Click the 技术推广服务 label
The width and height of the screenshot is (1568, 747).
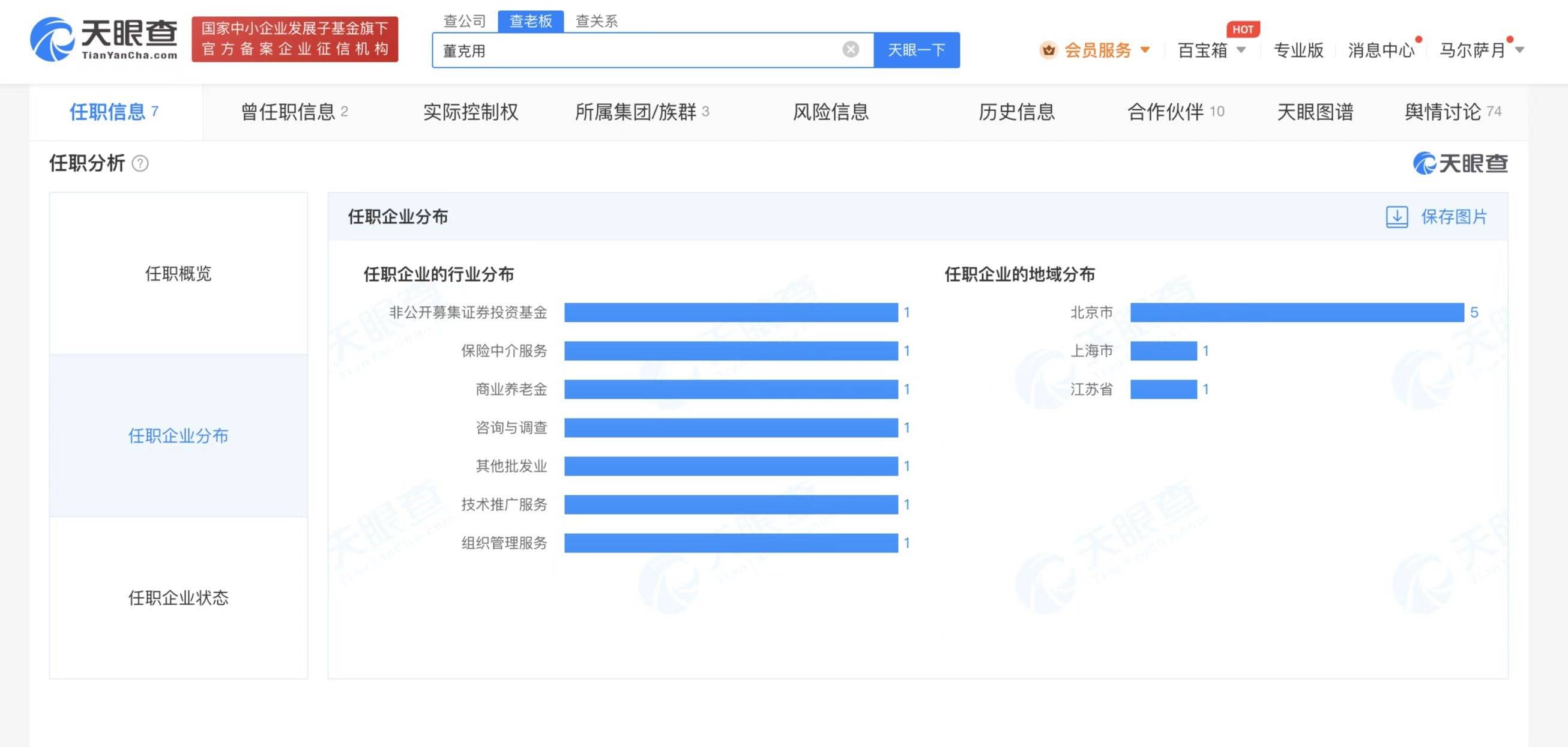[504, 504]
